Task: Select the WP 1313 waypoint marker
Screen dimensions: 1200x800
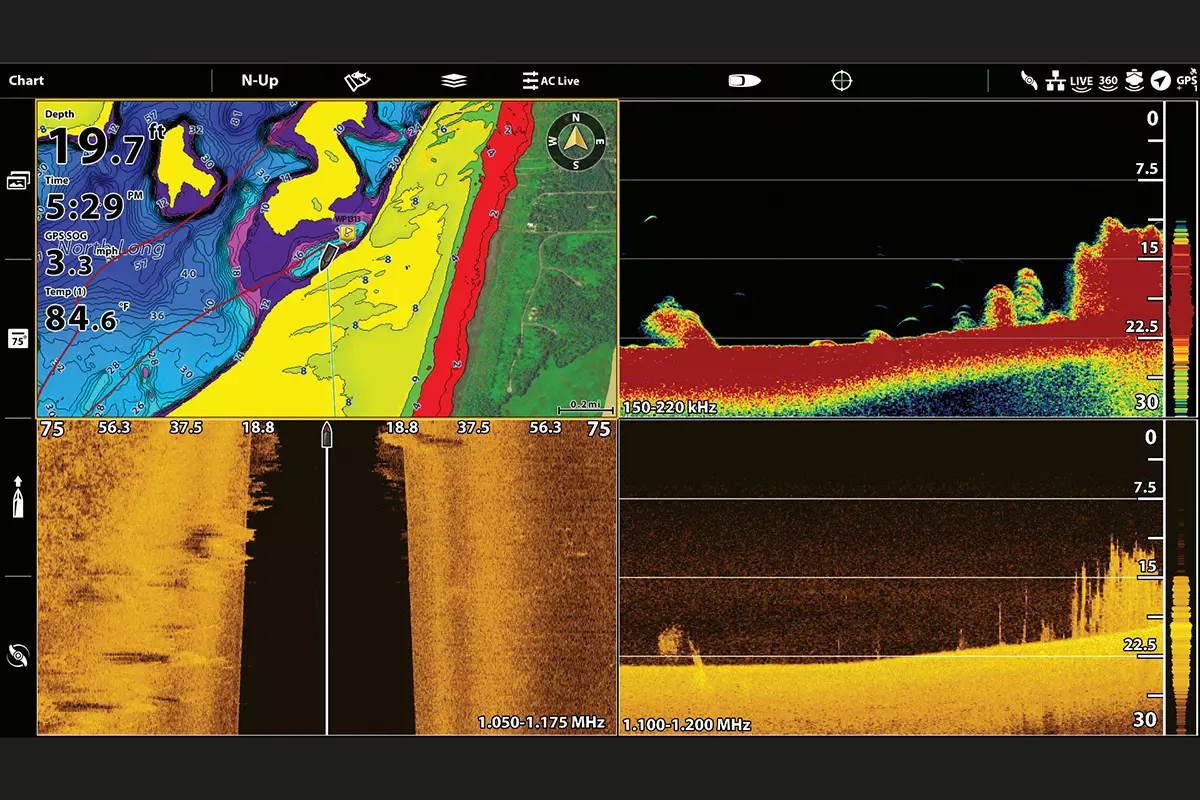Action: (x=347, y=230)
